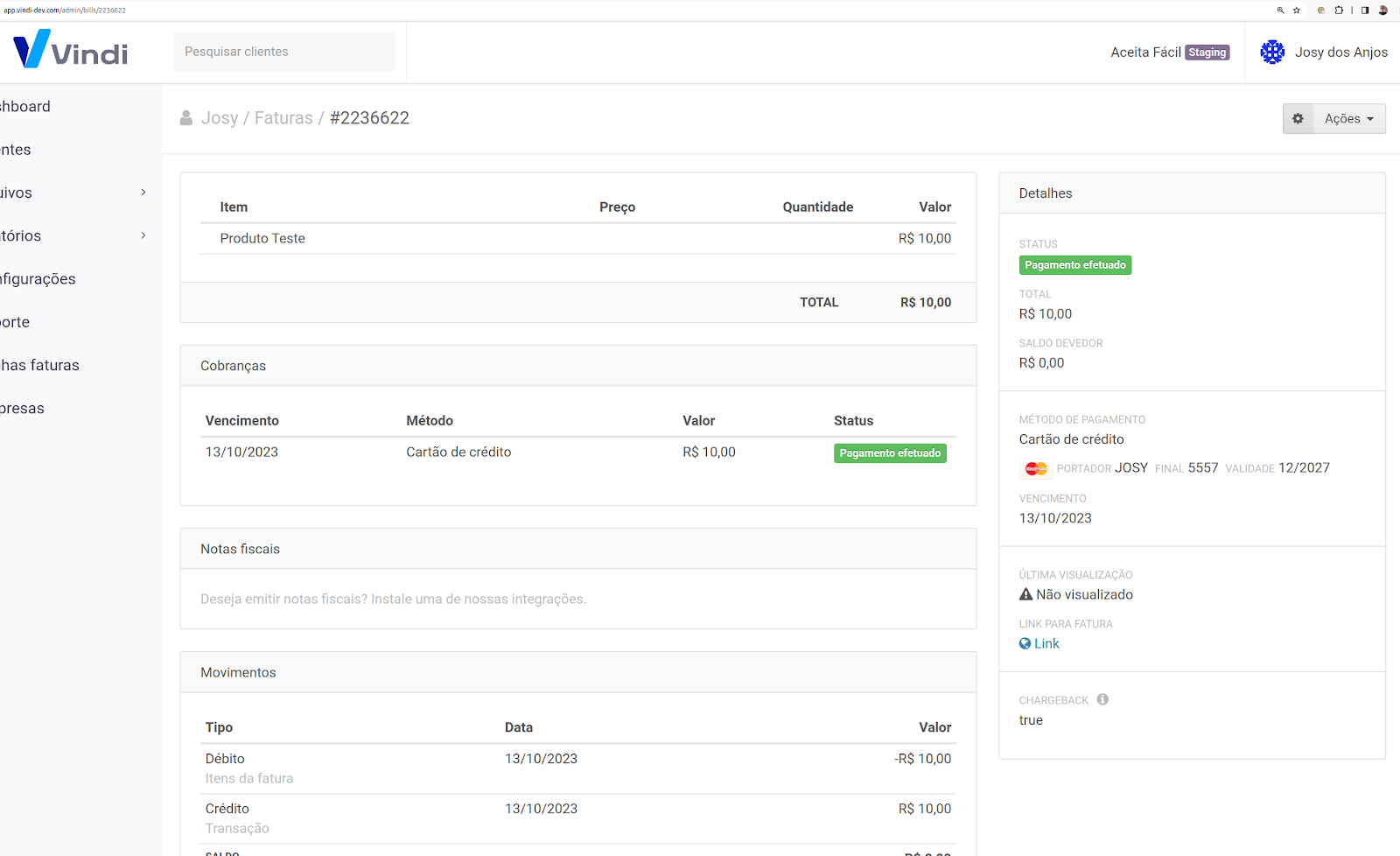1400x856 pixels.
Task: Open browser extensions puzzle icon
Action: coord(1339,11)
